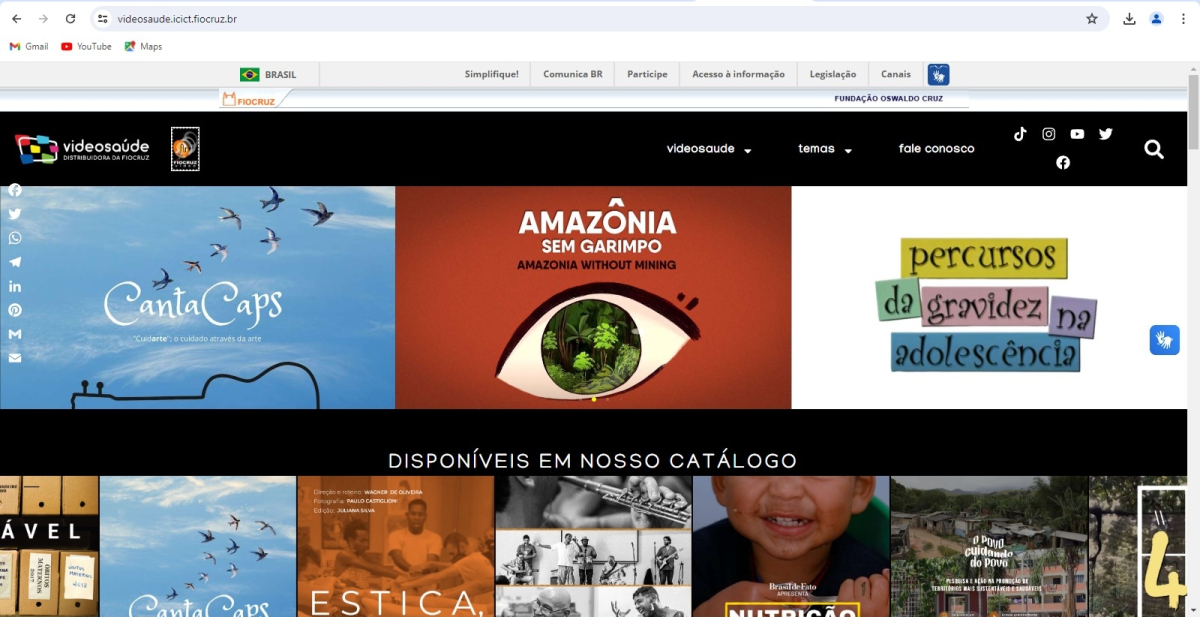Click the VideoSaúde logo
Viewport: 1200px width, 617px height.
[82, 149]
